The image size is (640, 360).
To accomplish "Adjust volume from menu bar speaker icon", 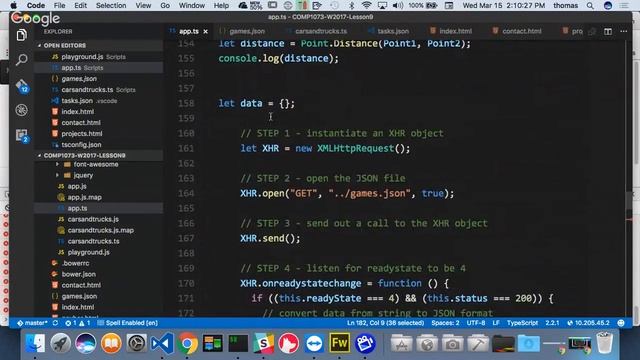I will [398, 5].
